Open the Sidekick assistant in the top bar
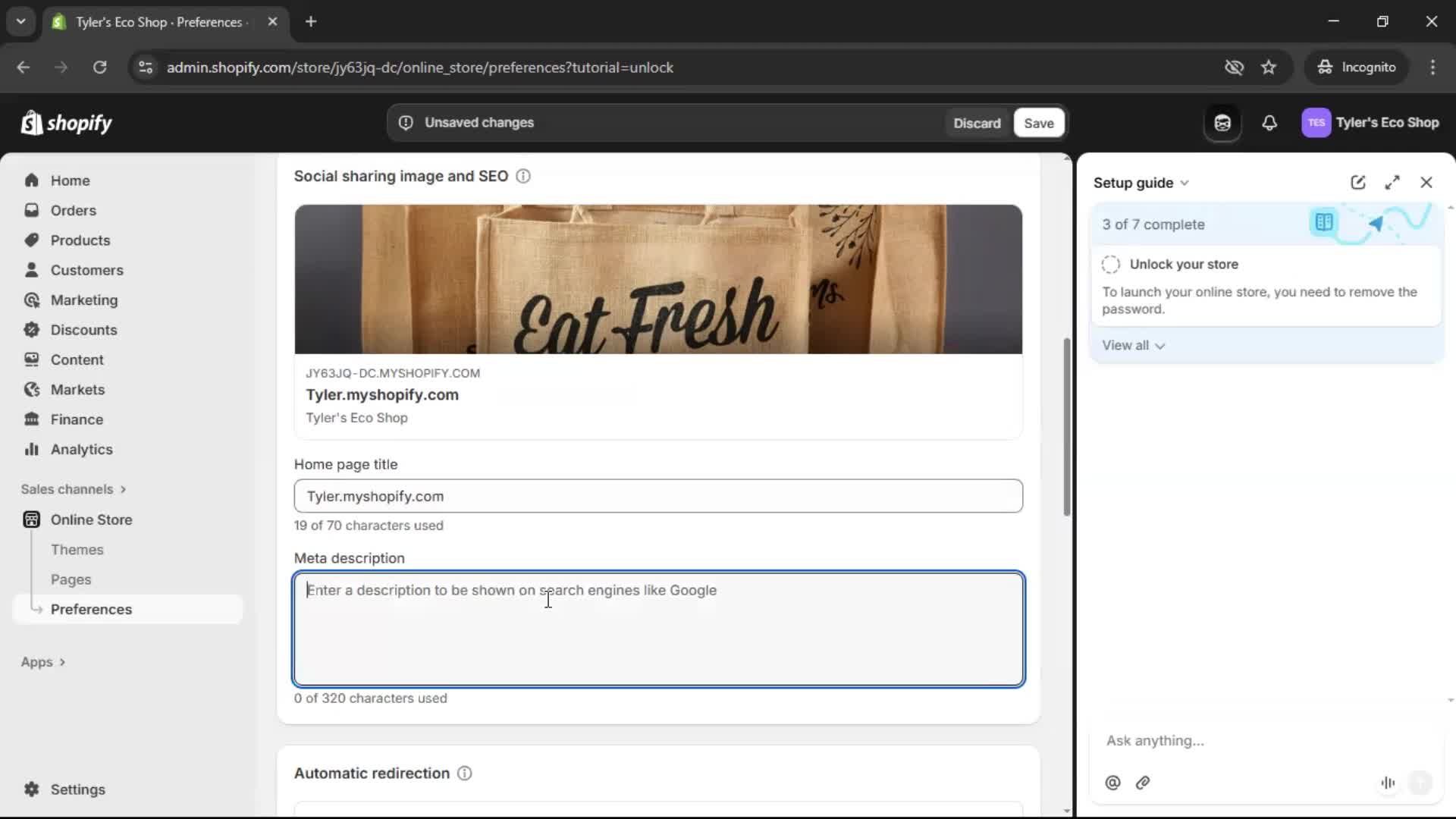This screenshot has height=819, width=1456. pyautogui.click(x=1222, y=123)
